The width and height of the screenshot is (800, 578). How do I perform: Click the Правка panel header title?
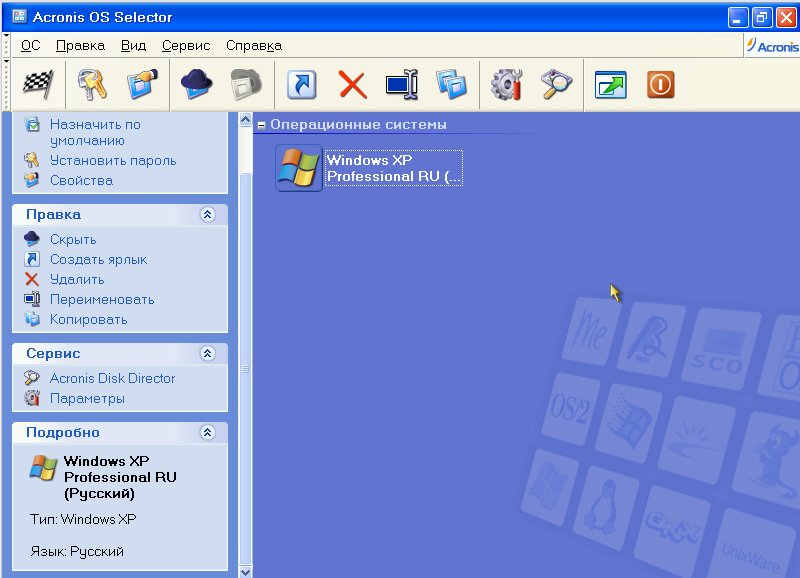pyautogui.click(x=53, y=214)
